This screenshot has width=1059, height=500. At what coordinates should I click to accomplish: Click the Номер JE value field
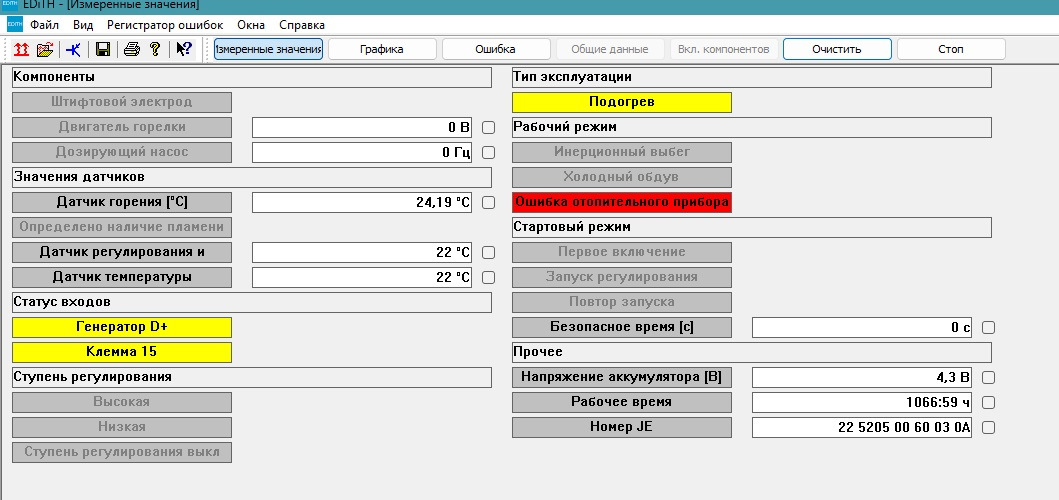pos(861,428)
